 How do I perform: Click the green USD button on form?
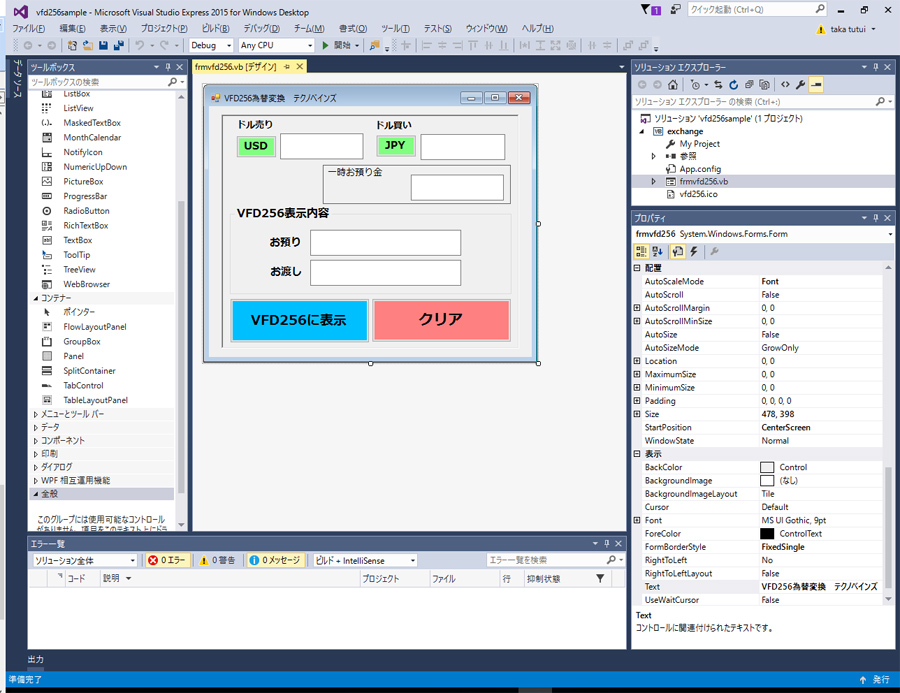click(256, 146)
